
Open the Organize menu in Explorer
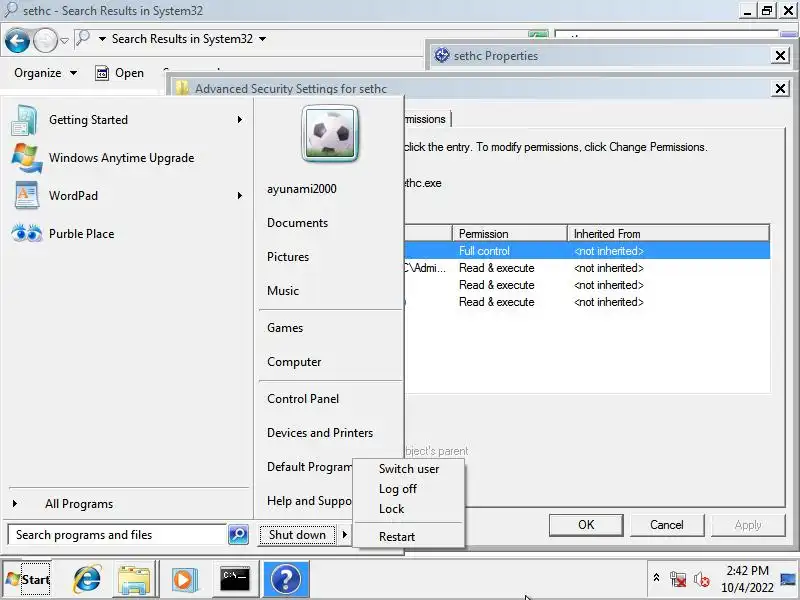tap(45, 73)
